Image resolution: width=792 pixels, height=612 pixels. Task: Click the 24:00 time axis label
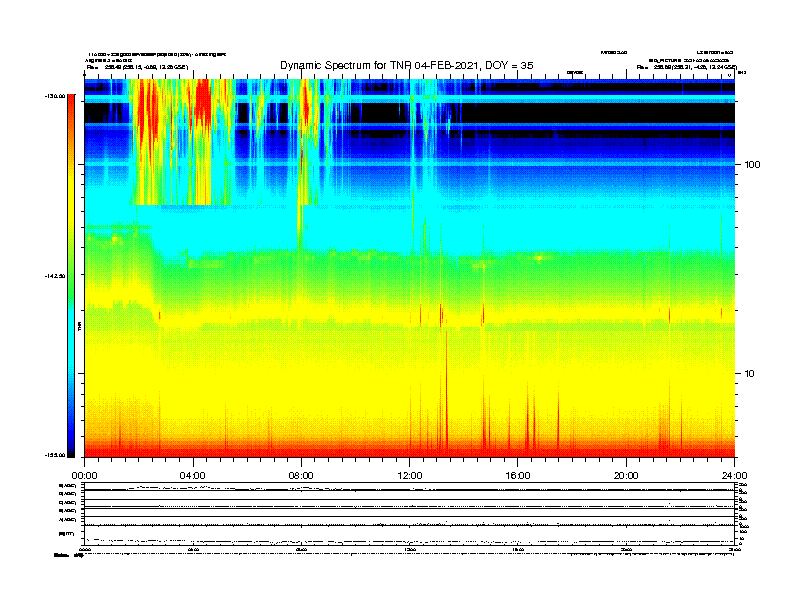pyautogui.click(x=734, y=476)
